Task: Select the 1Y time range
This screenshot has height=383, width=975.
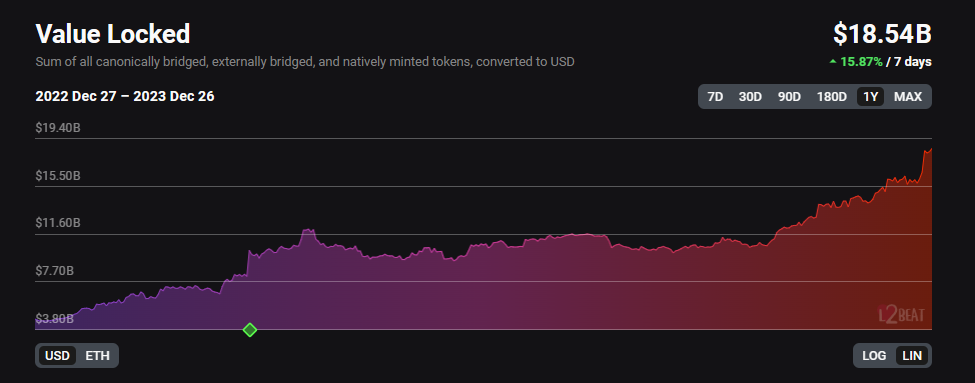Action: [x=871, y=96]
